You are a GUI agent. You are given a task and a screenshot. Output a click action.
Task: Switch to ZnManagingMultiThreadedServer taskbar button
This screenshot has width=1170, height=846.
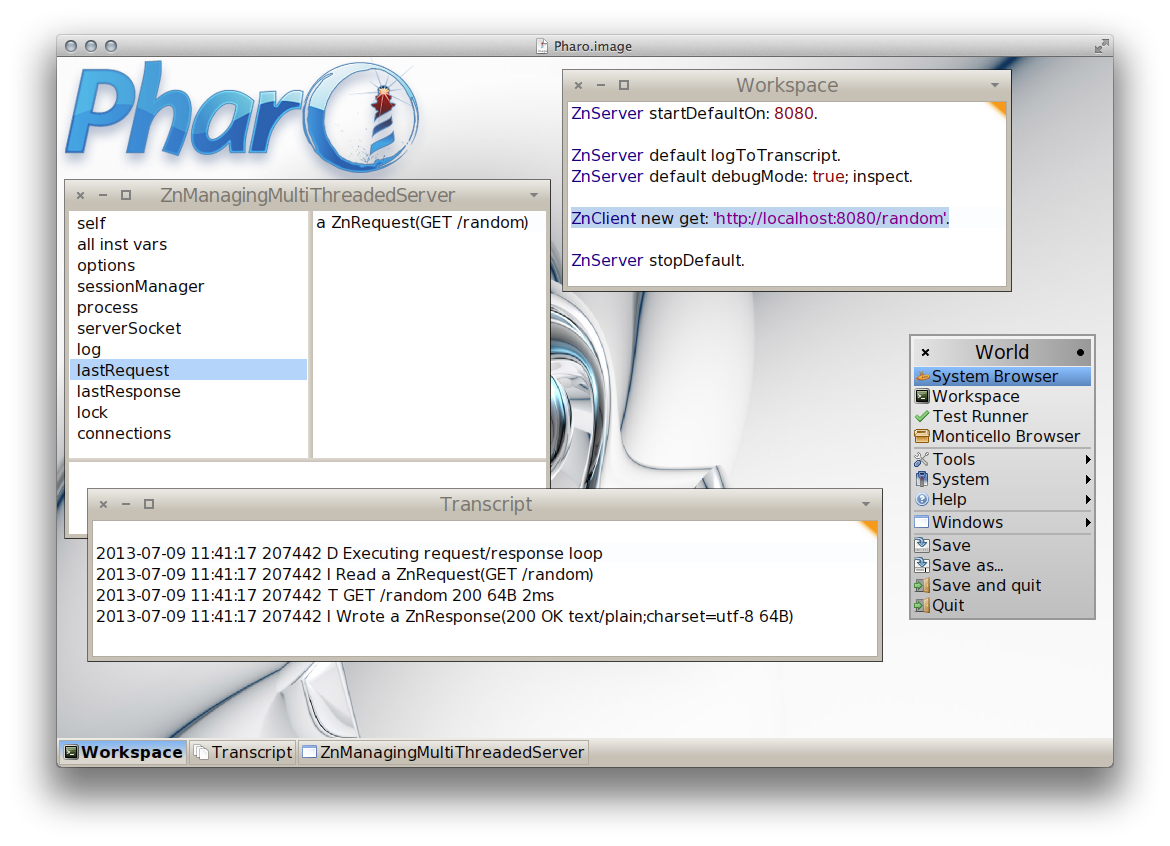click(x=443, y=752)
